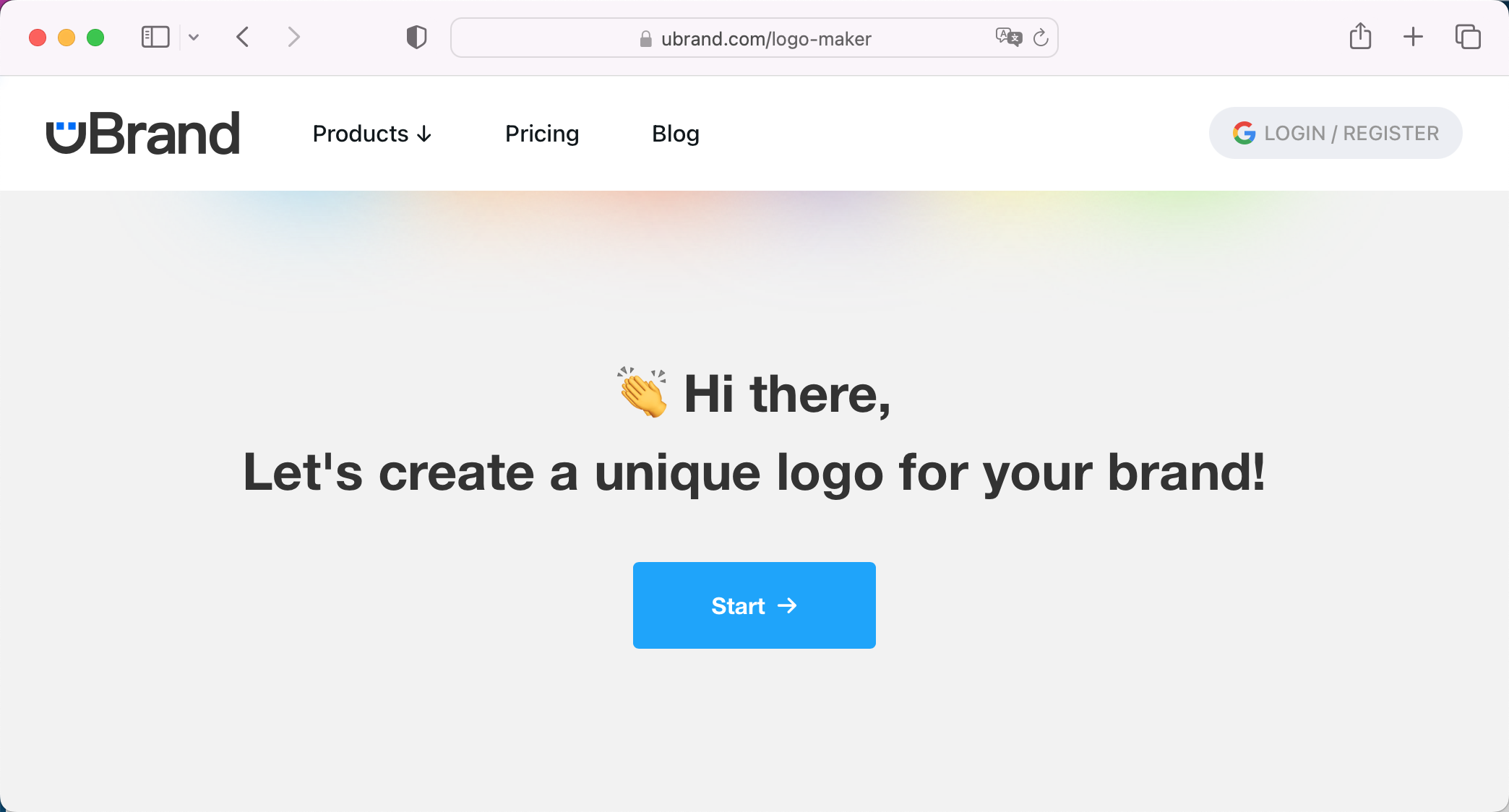Open the privacy report shield icon
The image size is (1509, 812).
coord(416,37)
